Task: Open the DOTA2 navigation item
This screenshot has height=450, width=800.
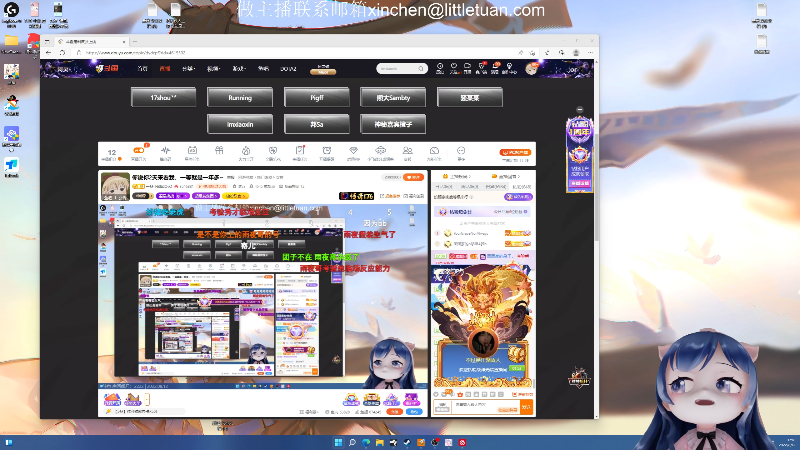Action: point(288,68)
